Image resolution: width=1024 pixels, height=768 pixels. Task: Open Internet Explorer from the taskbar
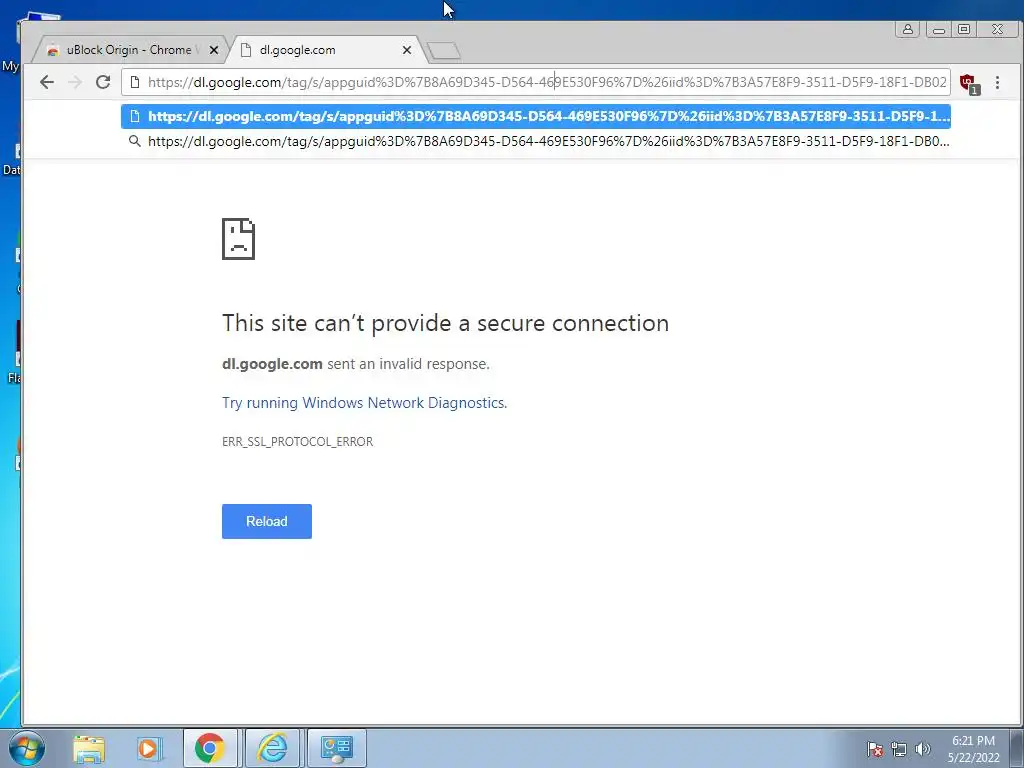click(272, 748)
